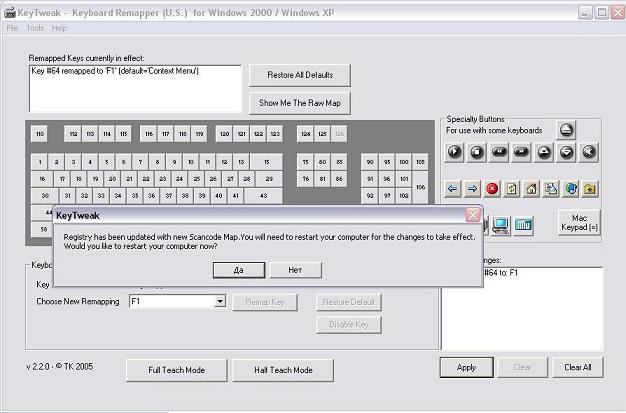The image size is (626, 413).
Task: Select keyboard key 86
Action: click(x=339, y=179)
